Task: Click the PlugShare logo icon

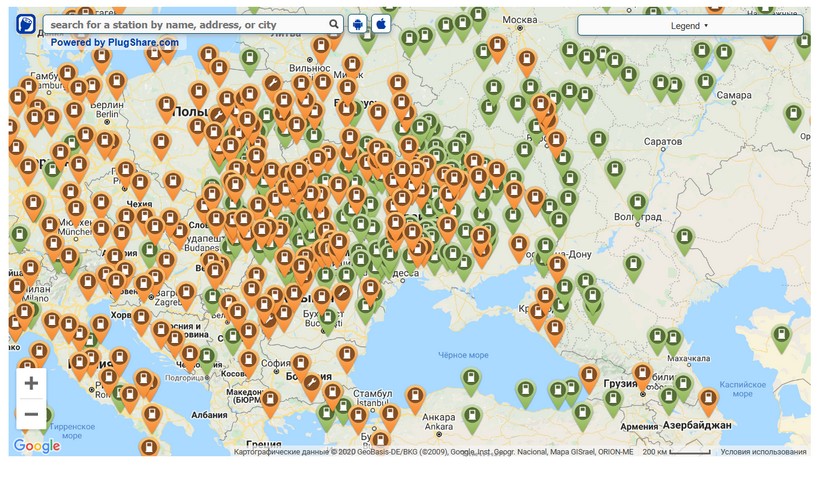Action: pos(26,24)
